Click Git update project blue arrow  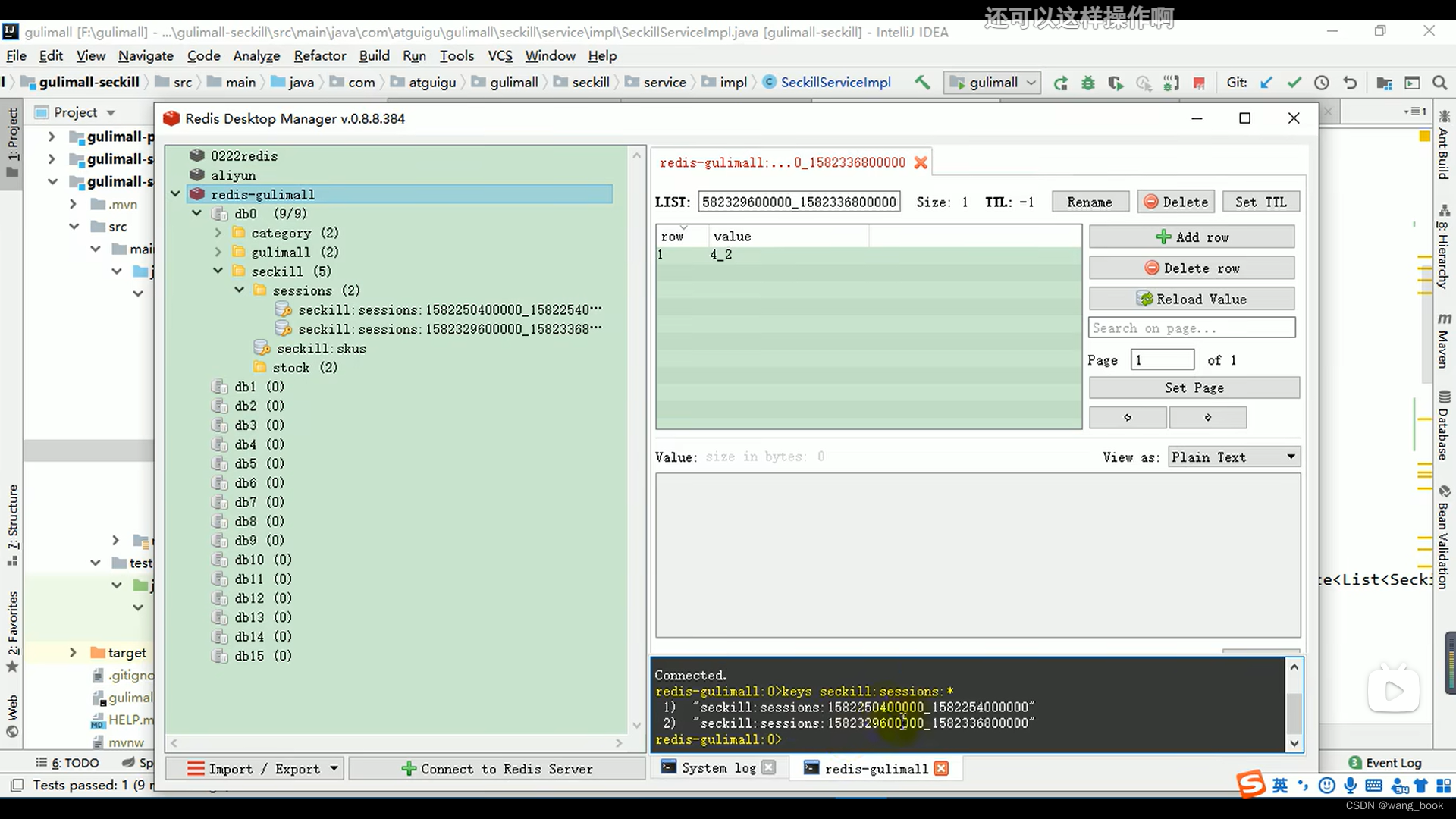pyautogui.click(x=1266, y=83)
